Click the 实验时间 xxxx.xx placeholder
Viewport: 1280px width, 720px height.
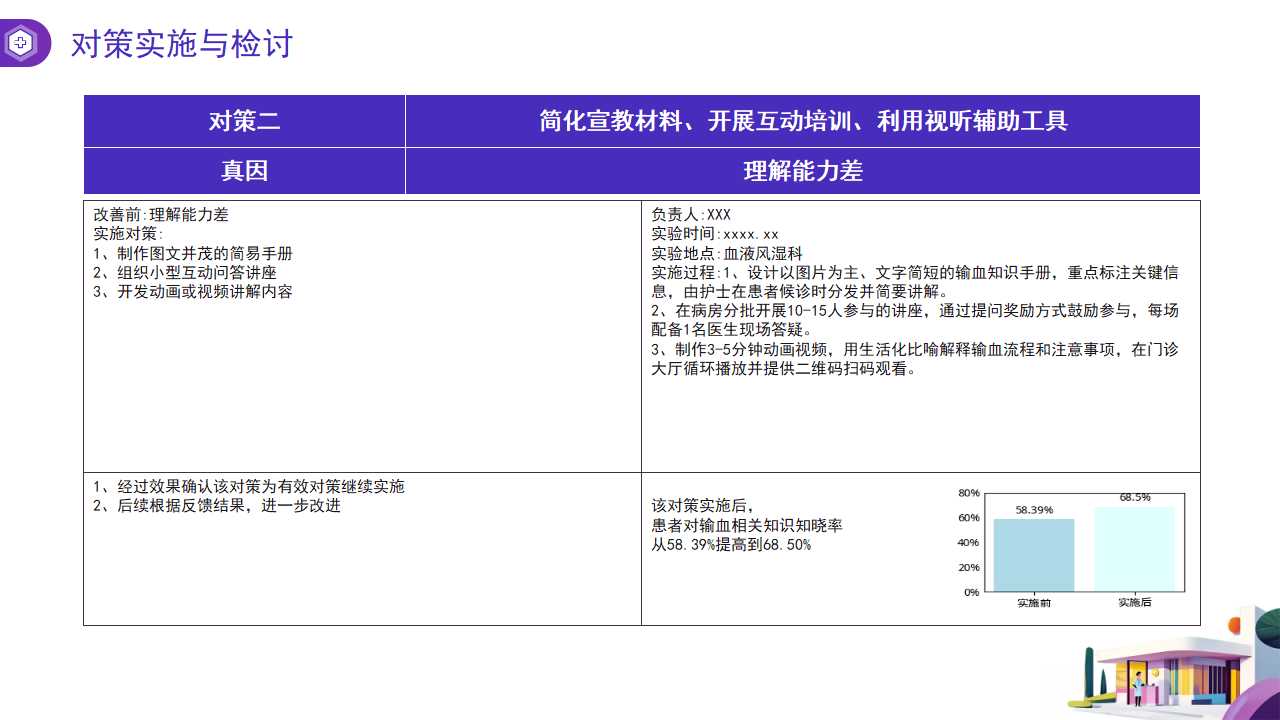pos(714,234)
